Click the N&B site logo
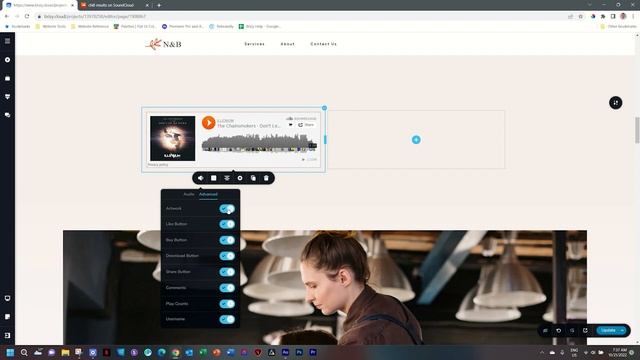 [x=163, y=44]
